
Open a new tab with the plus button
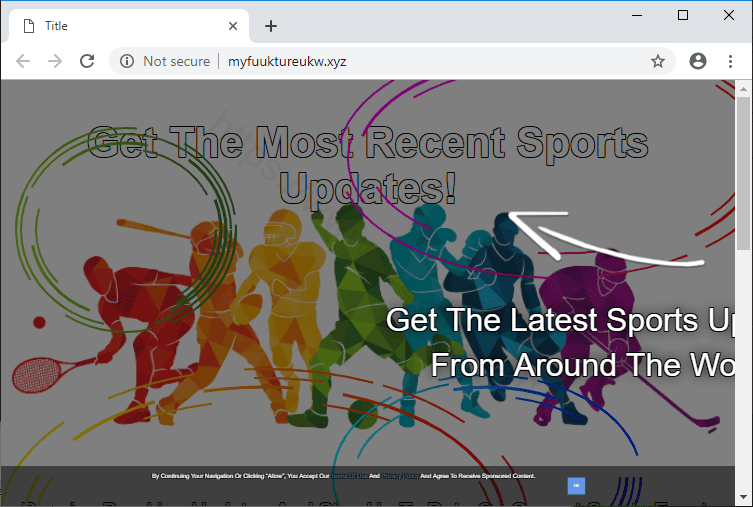(271, 26)
